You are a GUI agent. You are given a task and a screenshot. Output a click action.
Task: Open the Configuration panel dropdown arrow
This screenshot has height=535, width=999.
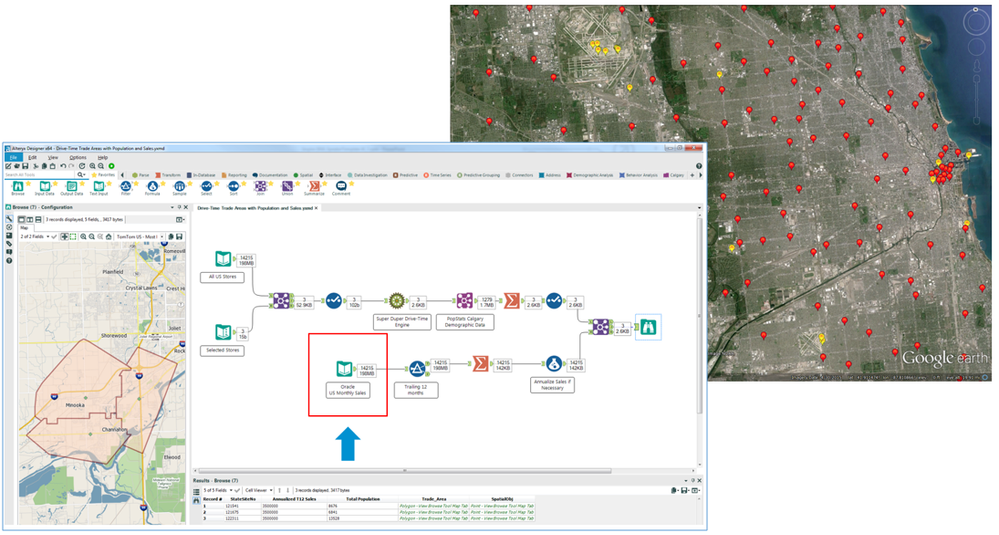[172, 207]
